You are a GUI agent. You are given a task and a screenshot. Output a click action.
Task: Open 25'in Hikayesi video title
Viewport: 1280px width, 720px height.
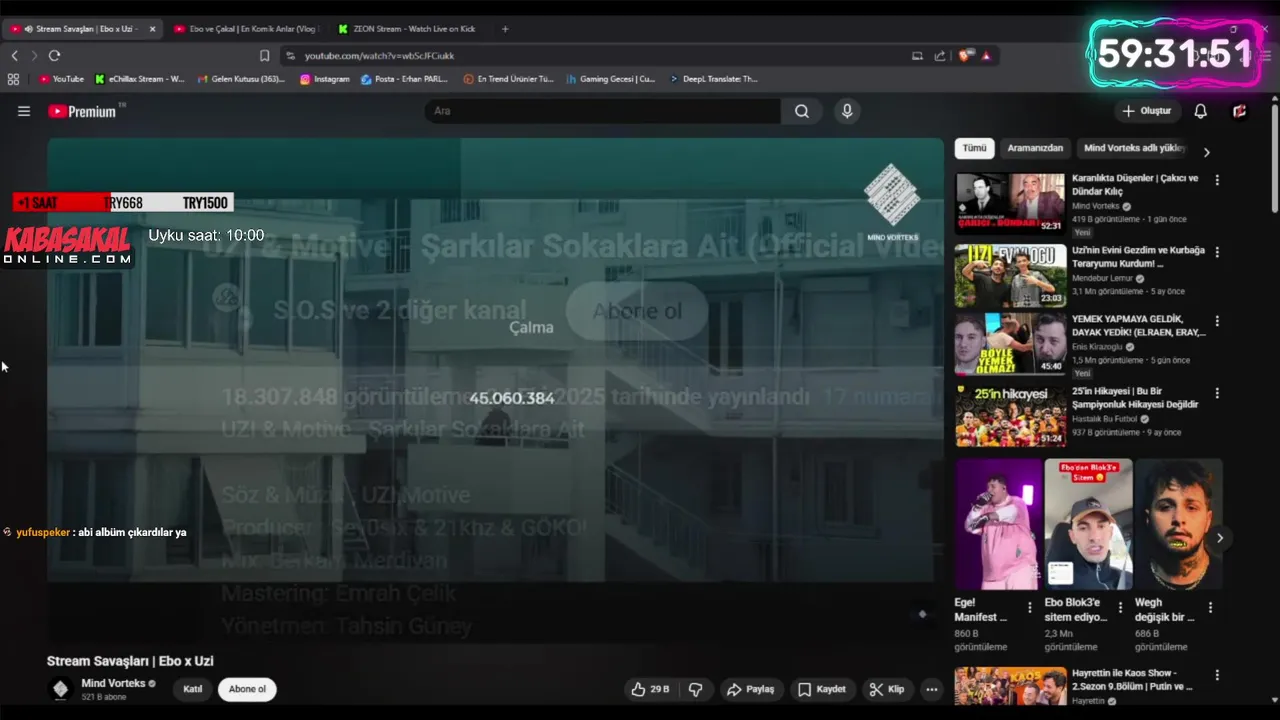(1135, 398)
